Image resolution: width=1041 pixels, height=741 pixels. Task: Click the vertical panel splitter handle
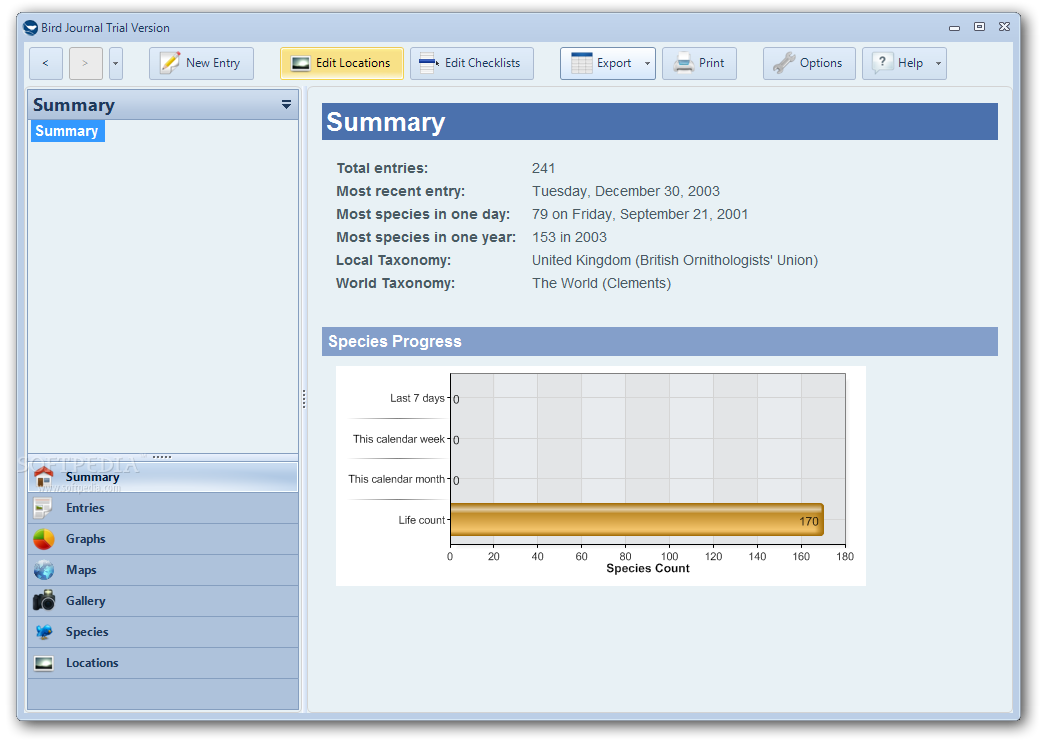click(304, 398)
